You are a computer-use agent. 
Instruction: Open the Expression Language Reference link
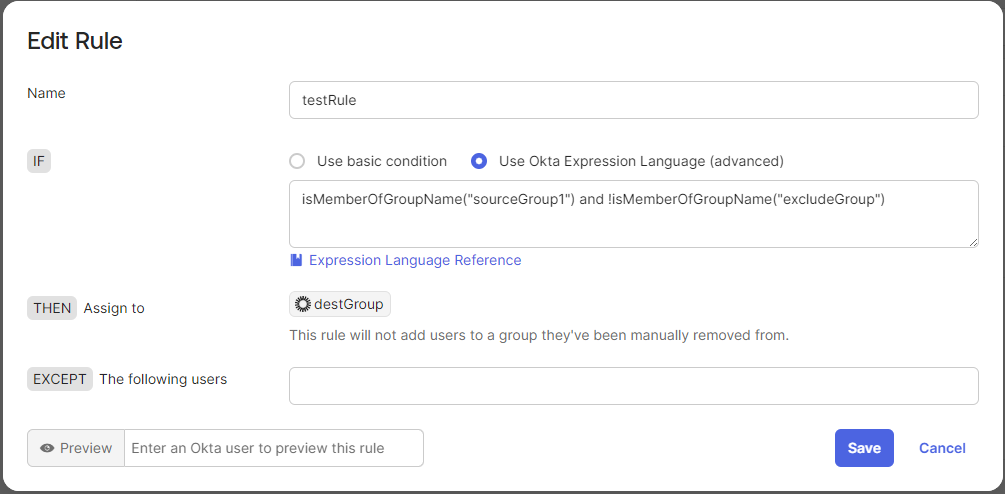(x=415, y=260)
